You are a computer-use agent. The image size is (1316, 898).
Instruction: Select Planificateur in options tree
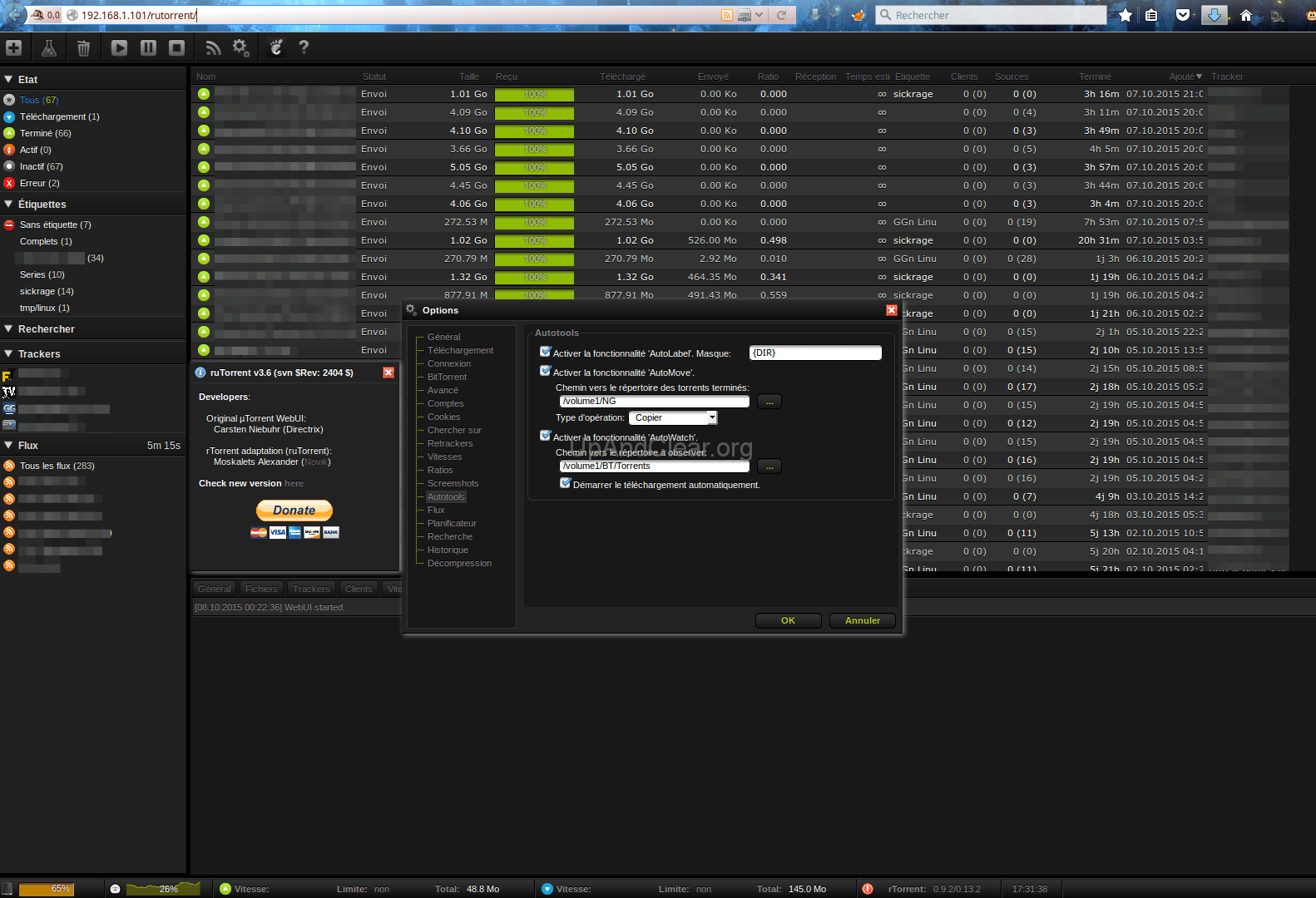452,523
